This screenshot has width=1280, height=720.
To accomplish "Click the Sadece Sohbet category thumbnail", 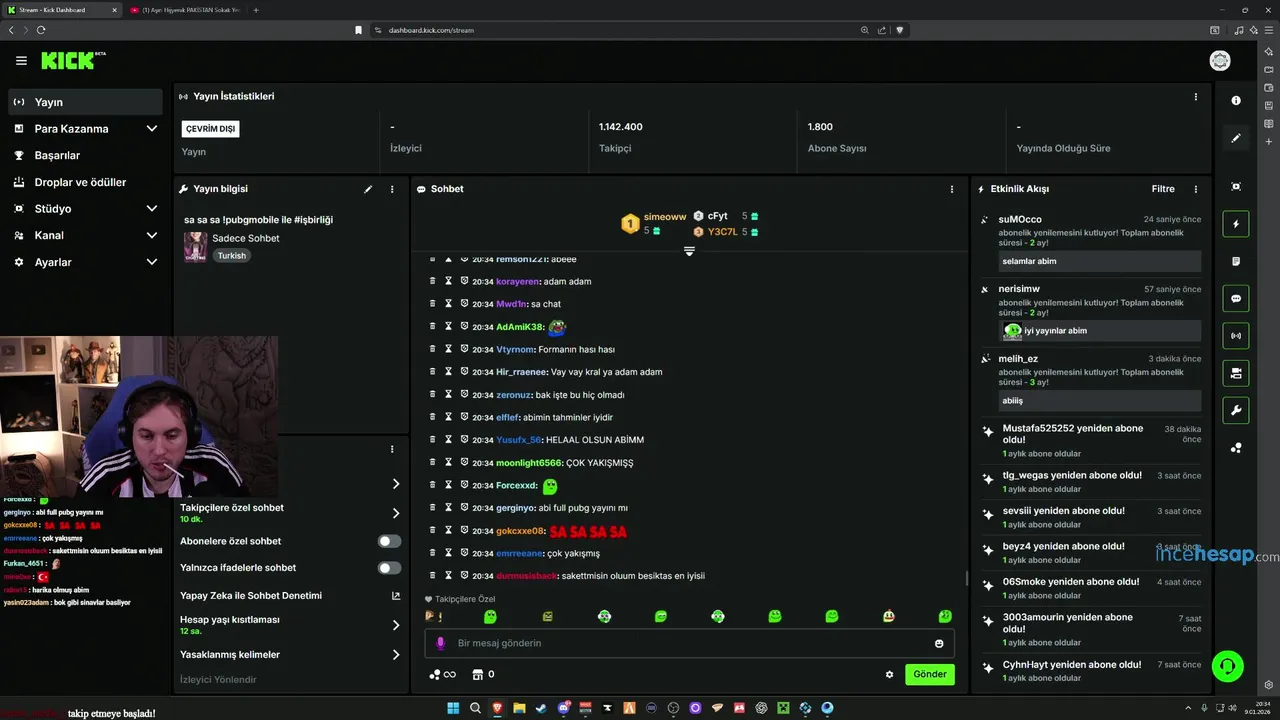I will coord(195,247).
